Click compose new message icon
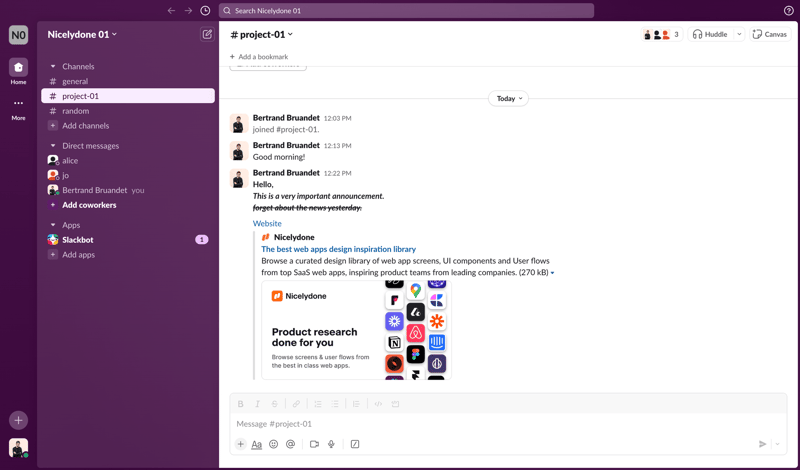The image size is (800, 470). (207, 34)
